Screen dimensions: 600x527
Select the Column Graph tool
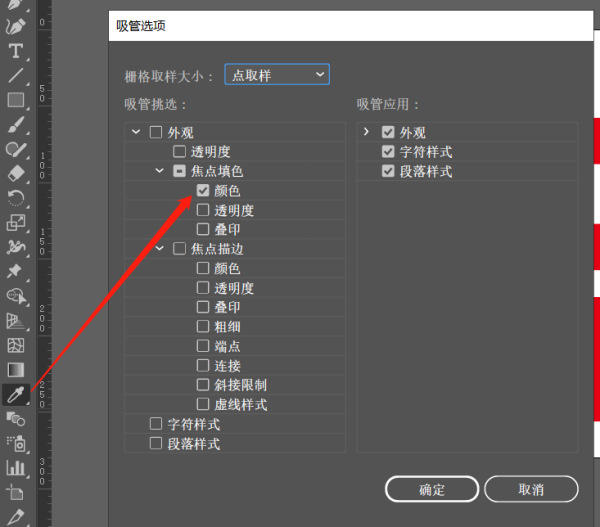point(16,468)
